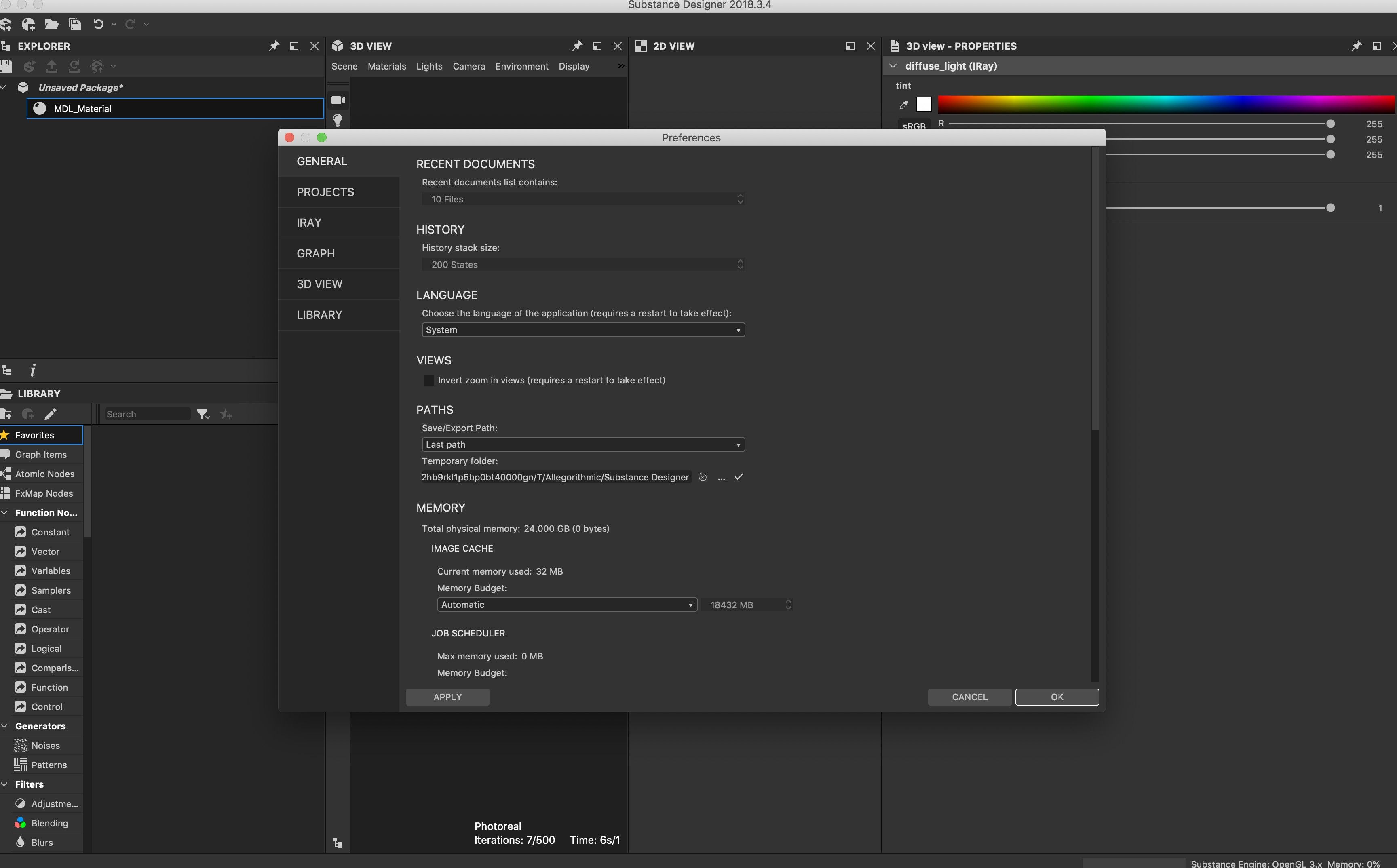Viewport: 1397px width, 868px height.
Task: Browse for temporary folder with the ellipsis button
Action: pyautogui.click(x=721, y=478)
